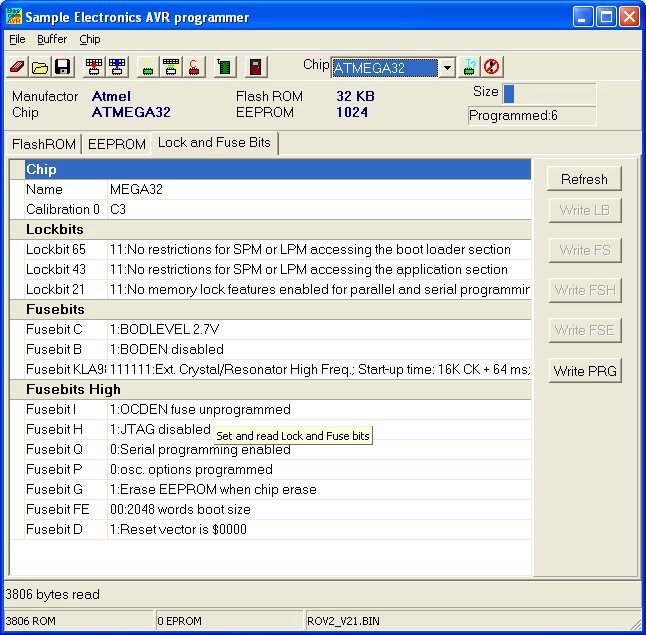This screenshot has height=635, width=646.
Task: Click the red chip icon marked C
Action: (194, 67)
